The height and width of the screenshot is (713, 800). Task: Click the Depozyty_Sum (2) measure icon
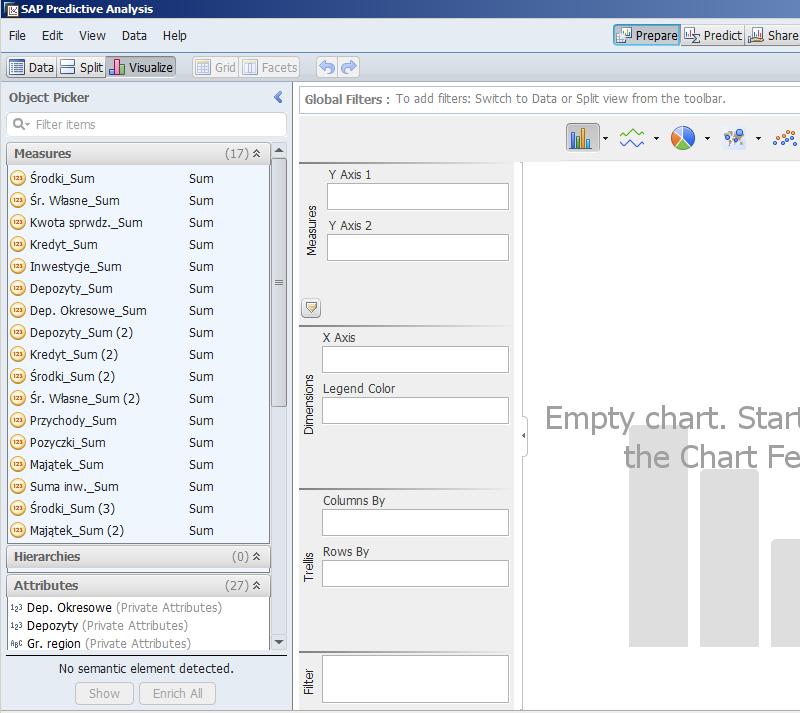point(18,332)
